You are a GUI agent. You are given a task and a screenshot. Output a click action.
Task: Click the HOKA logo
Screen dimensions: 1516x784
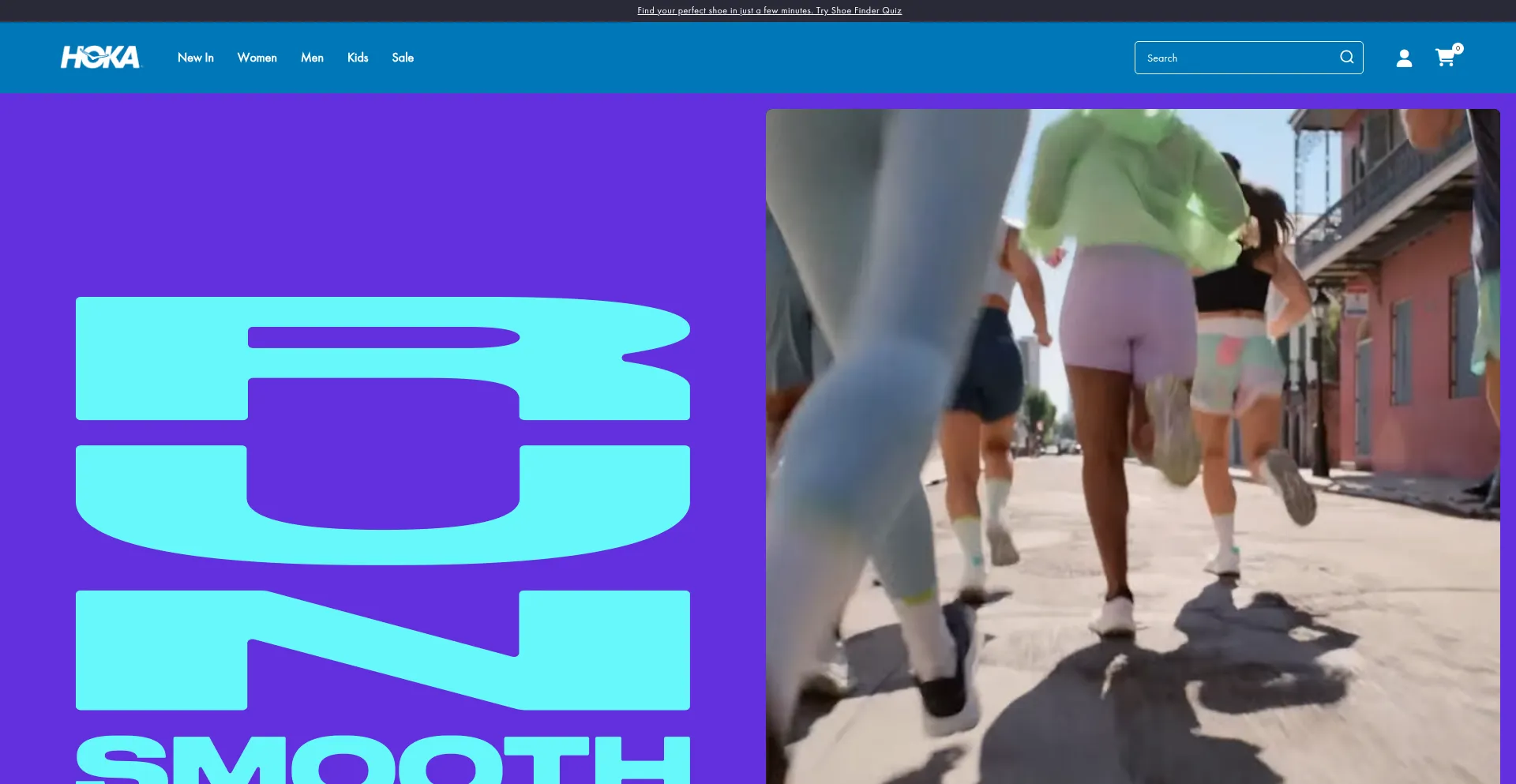[x=100, y=58]
